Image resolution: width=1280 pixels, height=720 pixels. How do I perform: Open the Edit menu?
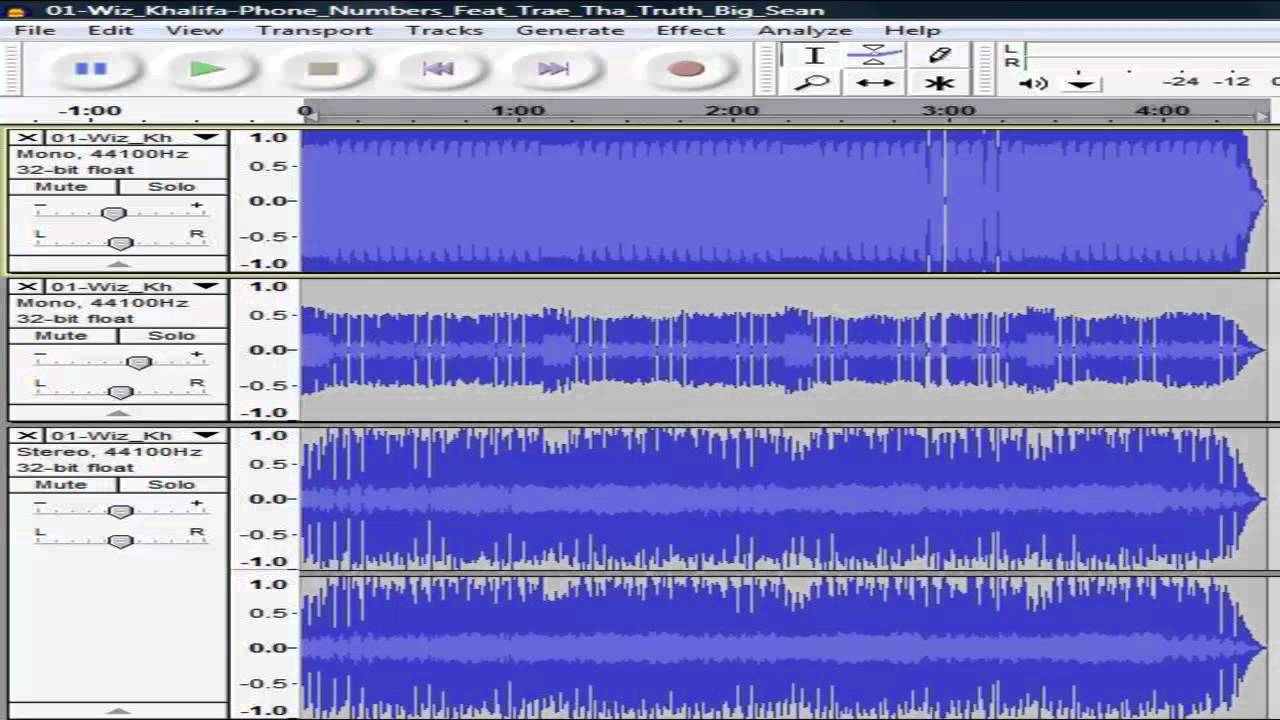coord(111,30)
